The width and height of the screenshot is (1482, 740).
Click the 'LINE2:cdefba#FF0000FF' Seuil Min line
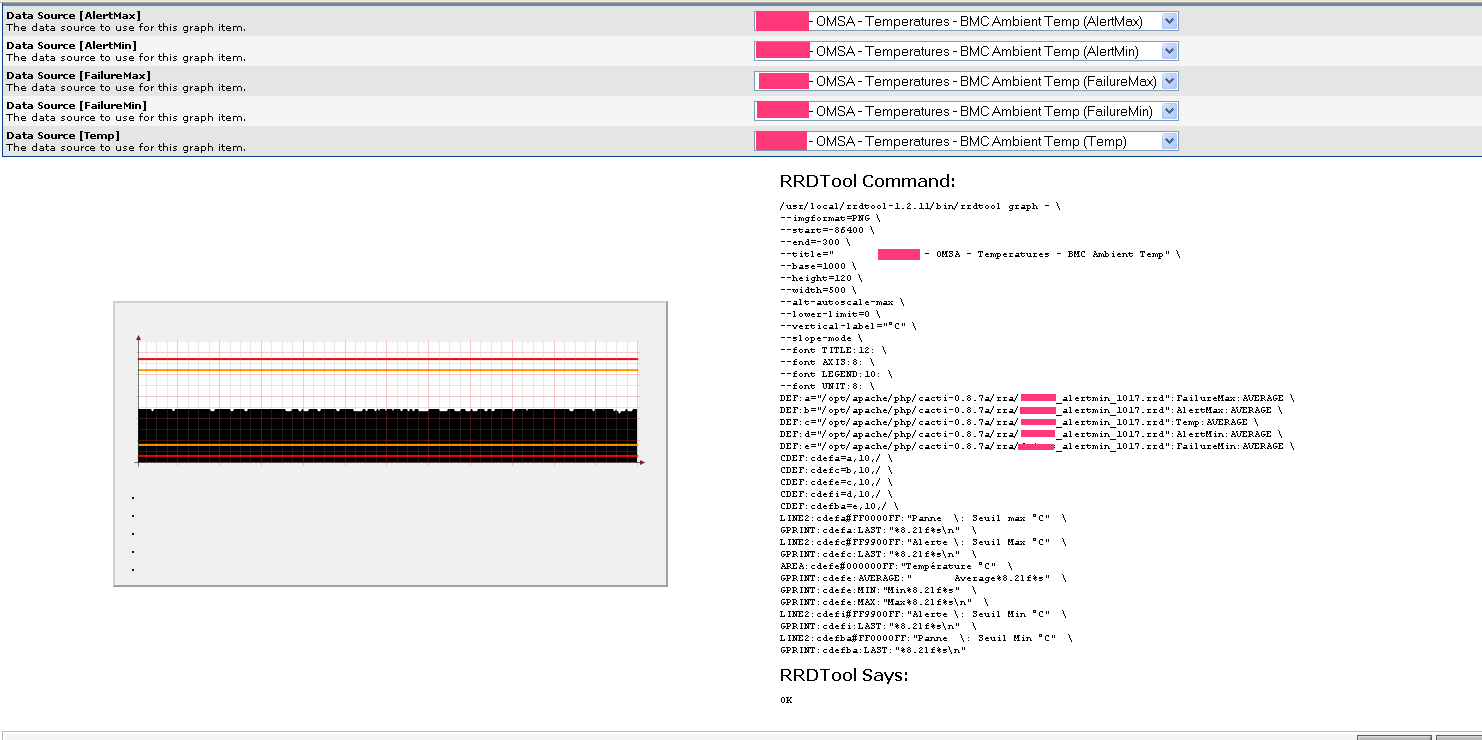[x=926, y=638]
